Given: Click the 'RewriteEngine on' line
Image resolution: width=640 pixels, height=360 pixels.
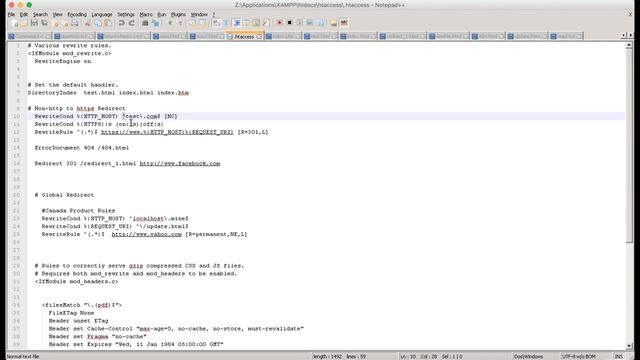Looking at the screenshot, I should click(x=63, y=61).
